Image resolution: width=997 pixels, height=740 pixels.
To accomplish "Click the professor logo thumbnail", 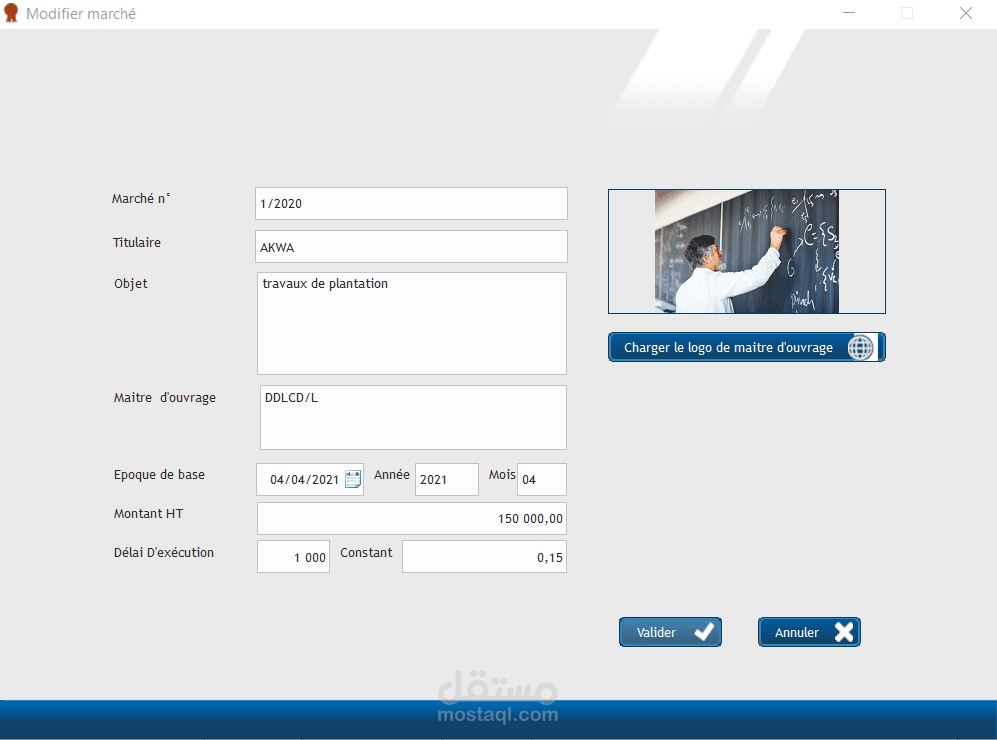I will click(x=746, y=251).
